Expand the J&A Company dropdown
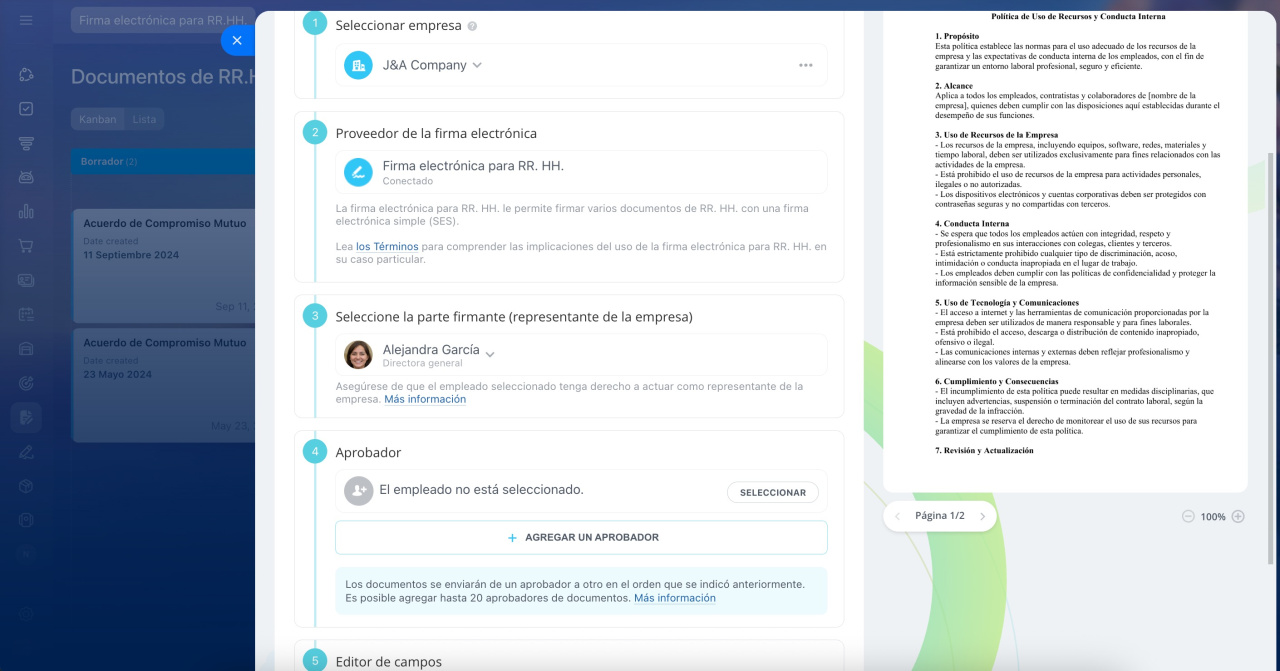This screenshot has width=1280, height=671. point(477,65)
